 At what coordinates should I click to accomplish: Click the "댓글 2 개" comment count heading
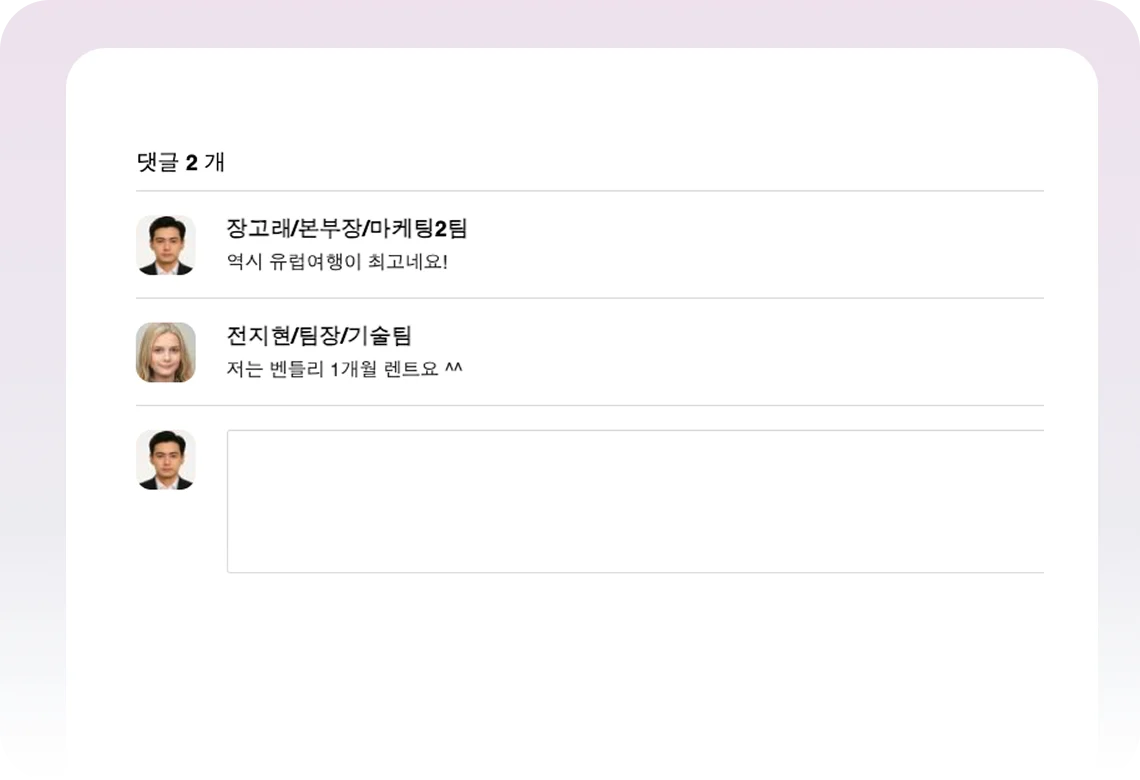pos(181,162)
